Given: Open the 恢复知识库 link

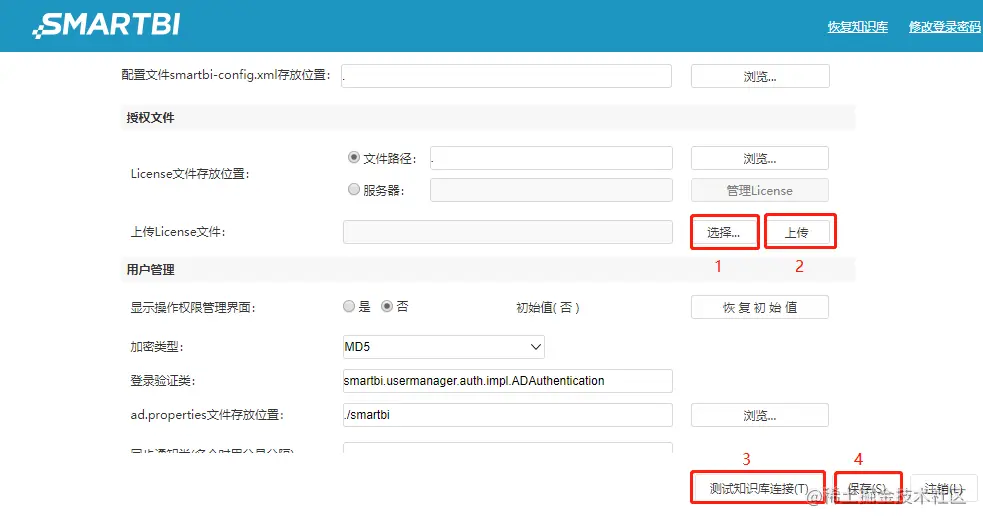Looking at the screenshot, I should click(858, 26).
